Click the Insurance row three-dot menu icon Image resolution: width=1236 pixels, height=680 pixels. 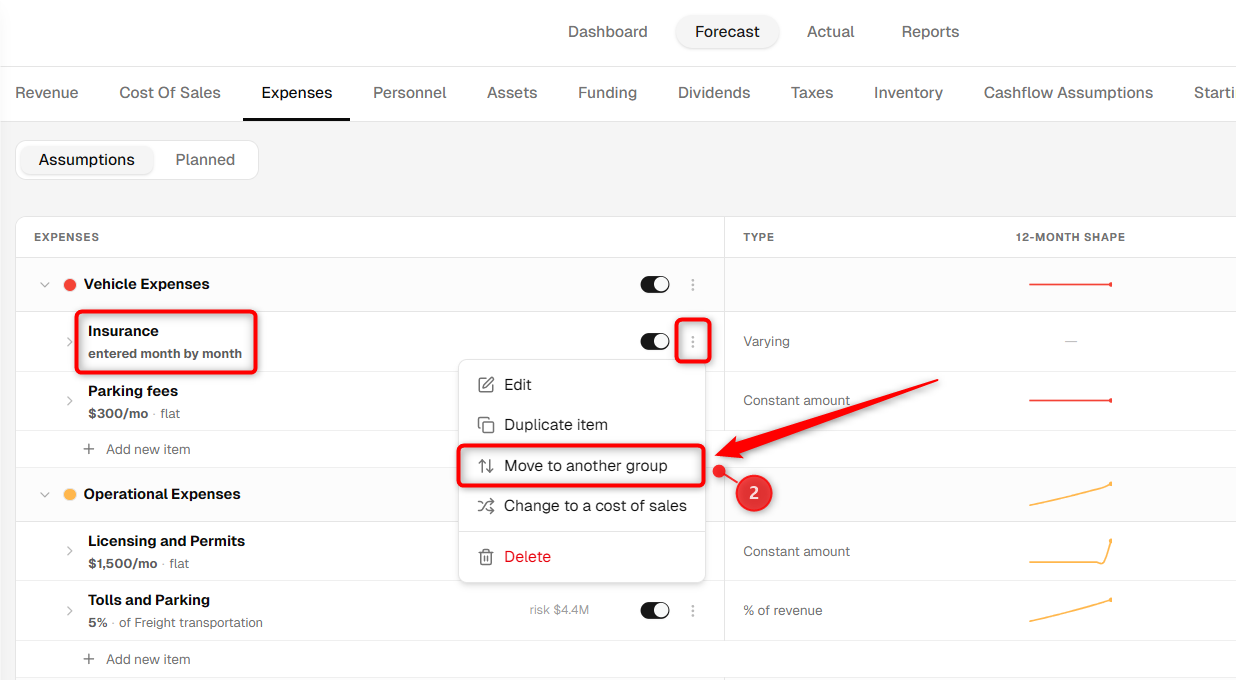click(693, 342)
